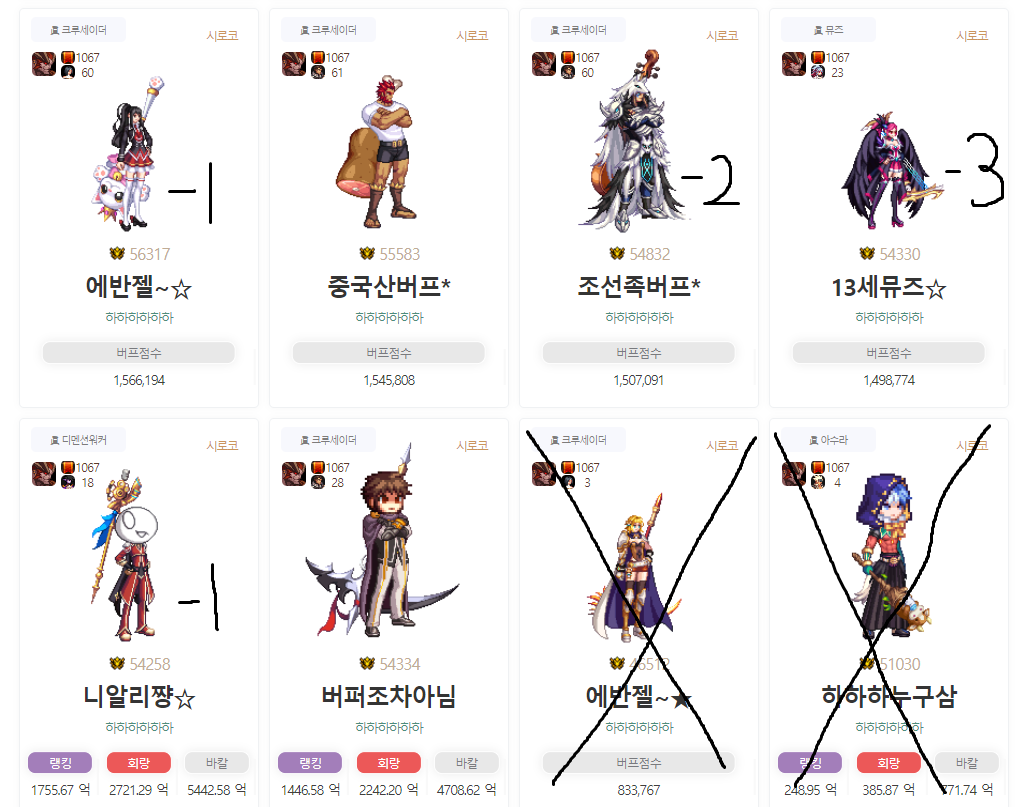Click 하하하하하하 guild name under 조선족버프*

click(x=639, y=317)
